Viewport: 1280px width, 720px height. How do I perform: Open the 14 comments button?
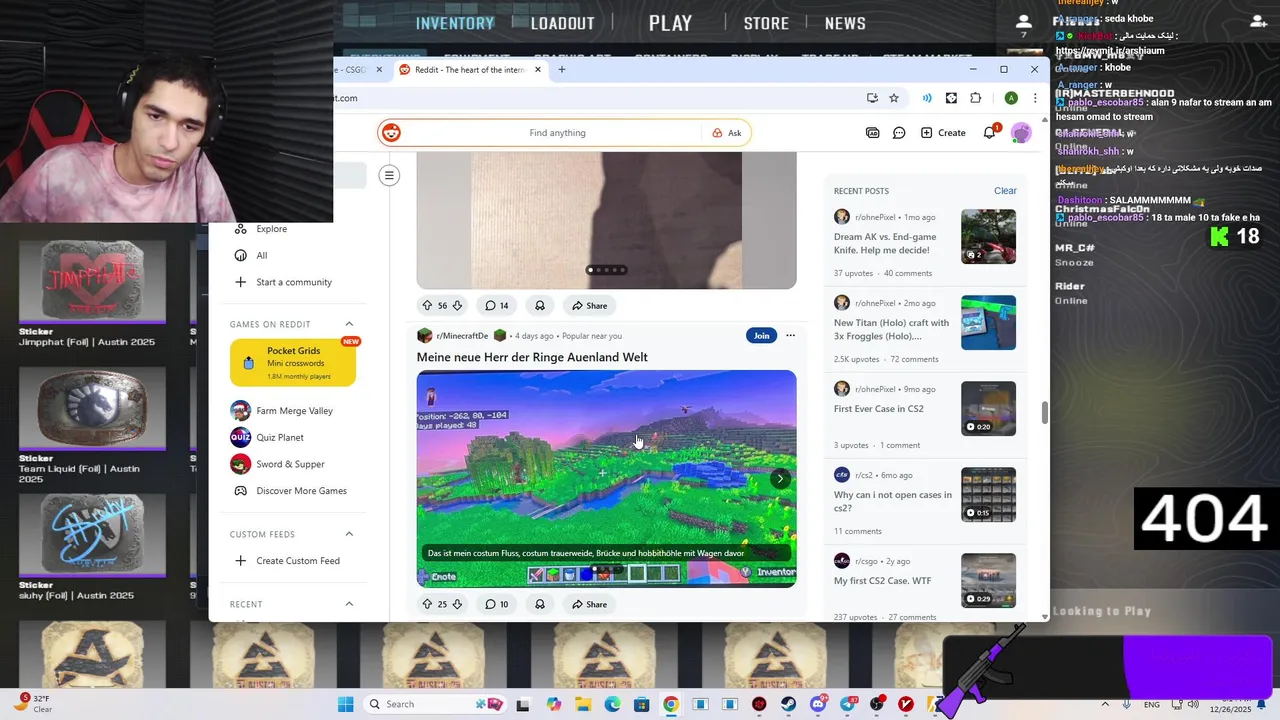click(497, 305)
